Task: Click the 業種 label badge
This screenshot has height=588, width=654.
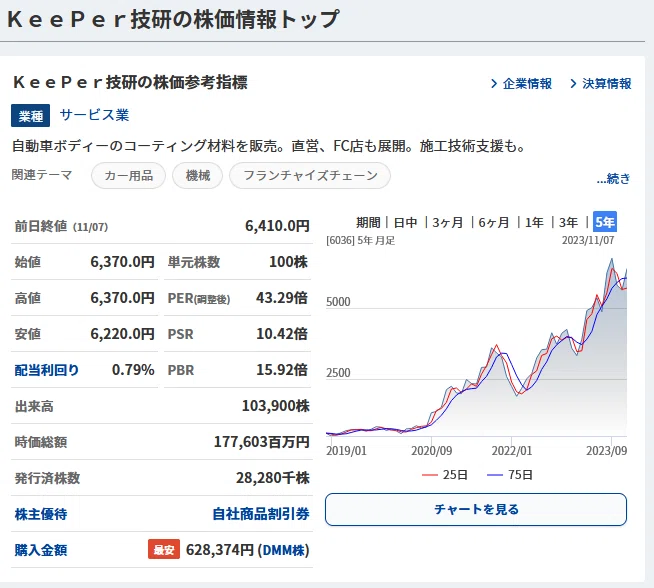Action: tap(30, 116)
